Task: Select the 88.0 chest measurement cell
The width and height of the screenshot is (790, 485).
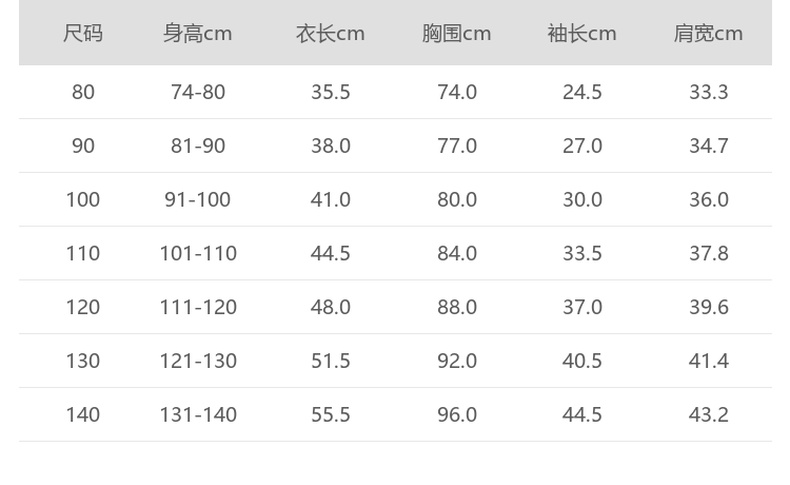Action: 456,307
